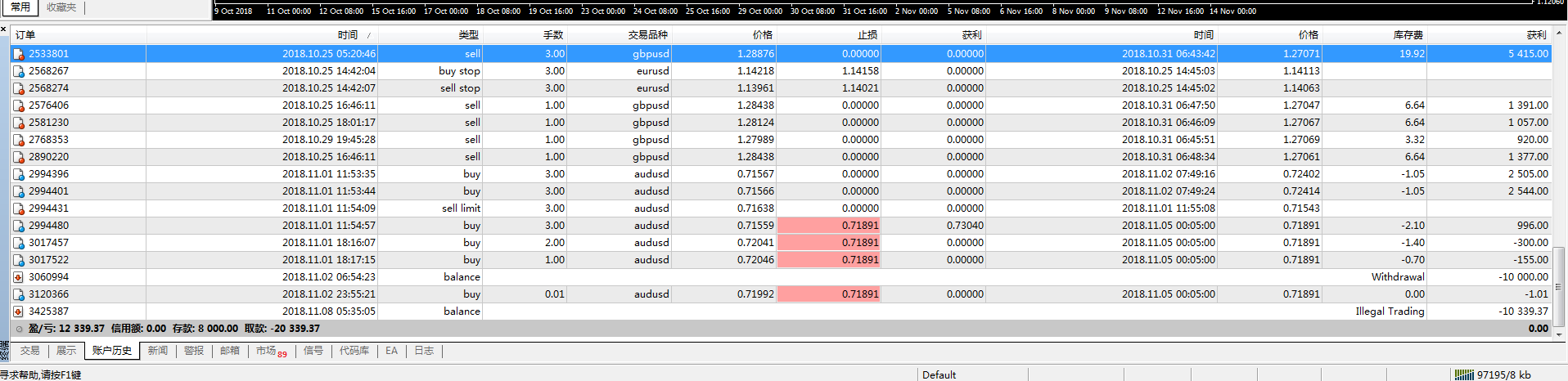Click the buy stop icon for order 2568267
The width and height of the screenshot is (1568, 381).
18,71
